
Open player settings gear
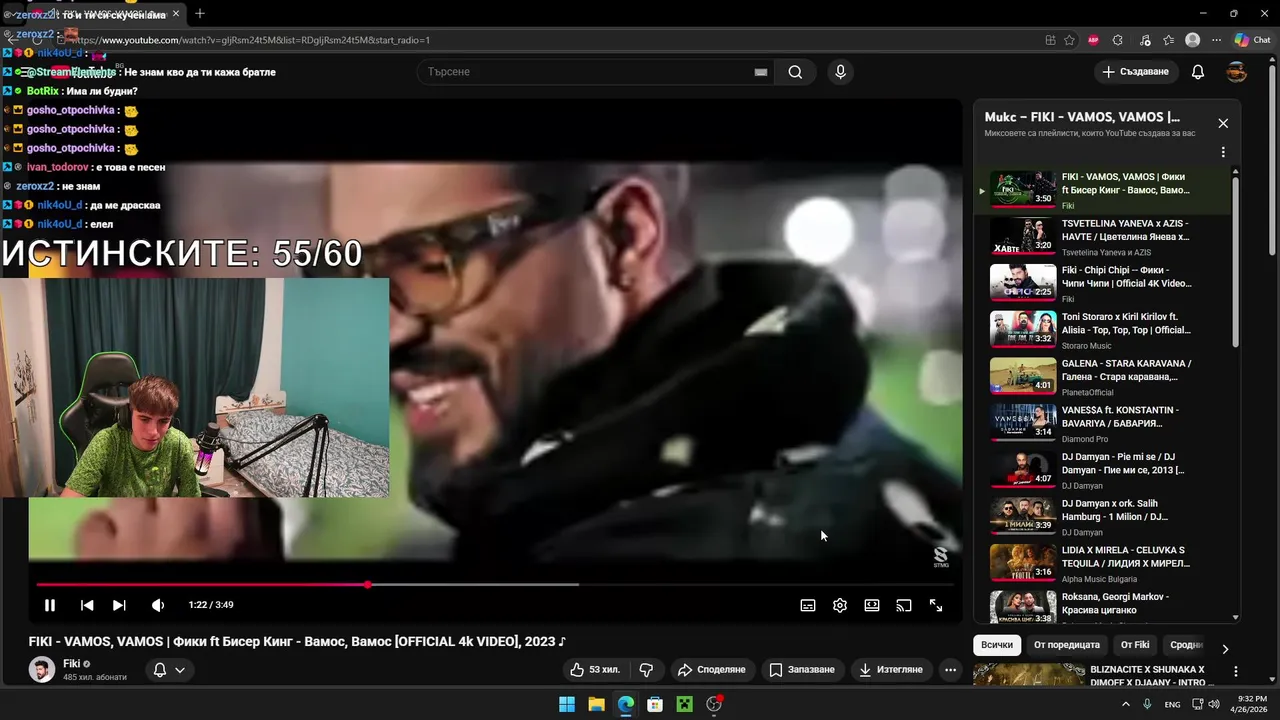[x=840, y=605]
